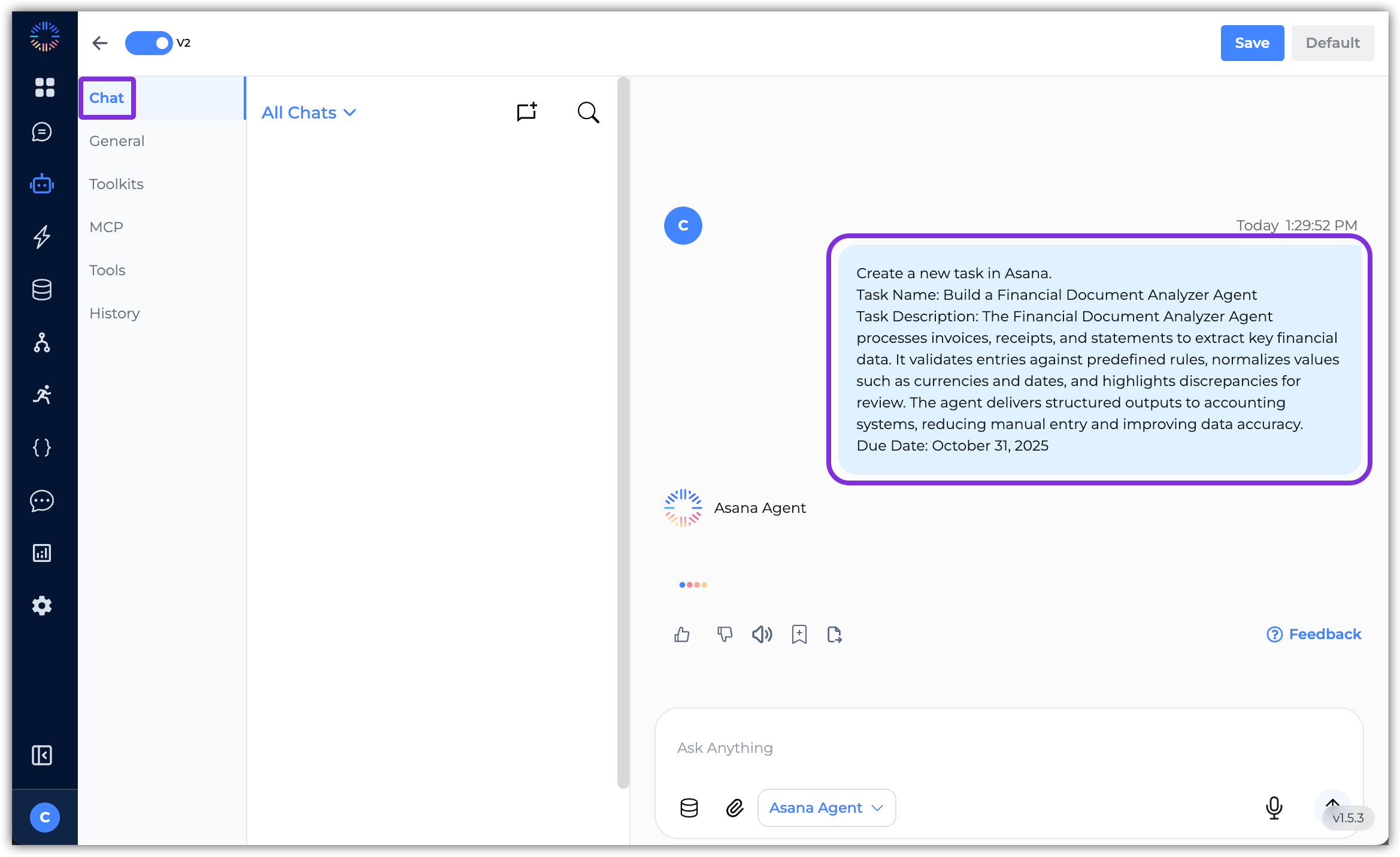
Task: Open the settings gear icon
Action: 42,605
